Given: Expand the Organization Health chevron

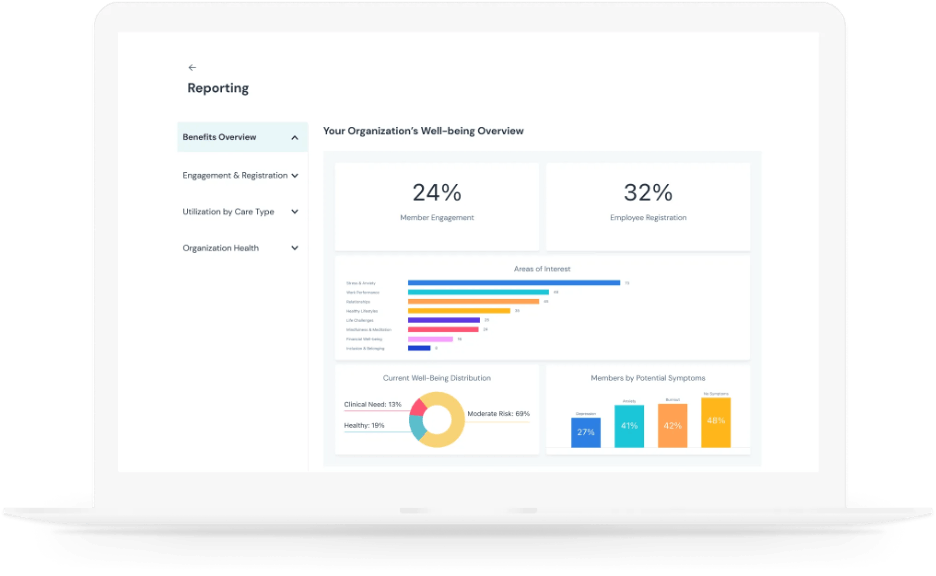Looking at the screenshot, I should 294,248.
